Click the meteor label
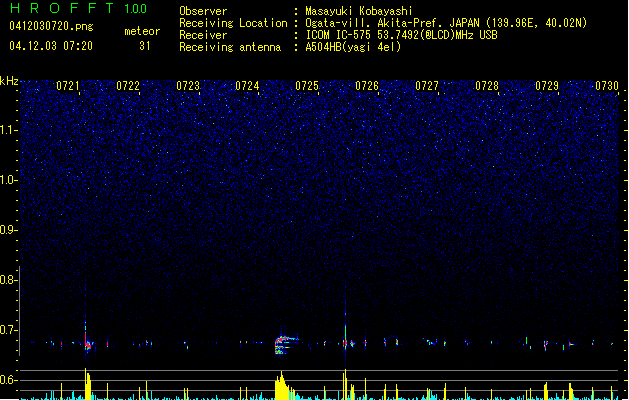The width and height of the screenshot is (629, 400). coord(142,31)
